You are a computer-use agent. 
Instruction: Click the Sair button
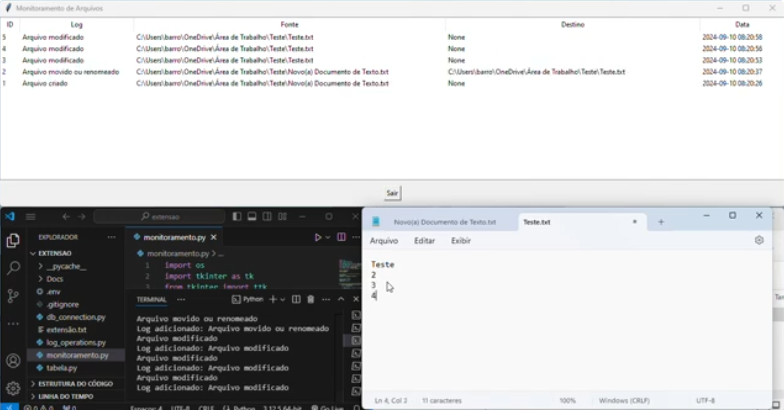click(393, 193)
